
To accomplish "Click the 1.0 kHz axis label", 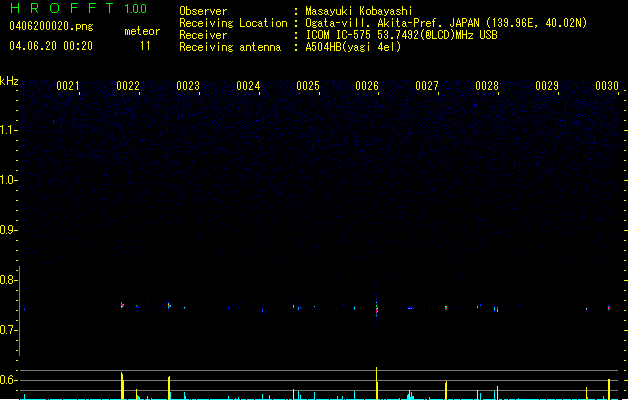I will pos(9,179).
